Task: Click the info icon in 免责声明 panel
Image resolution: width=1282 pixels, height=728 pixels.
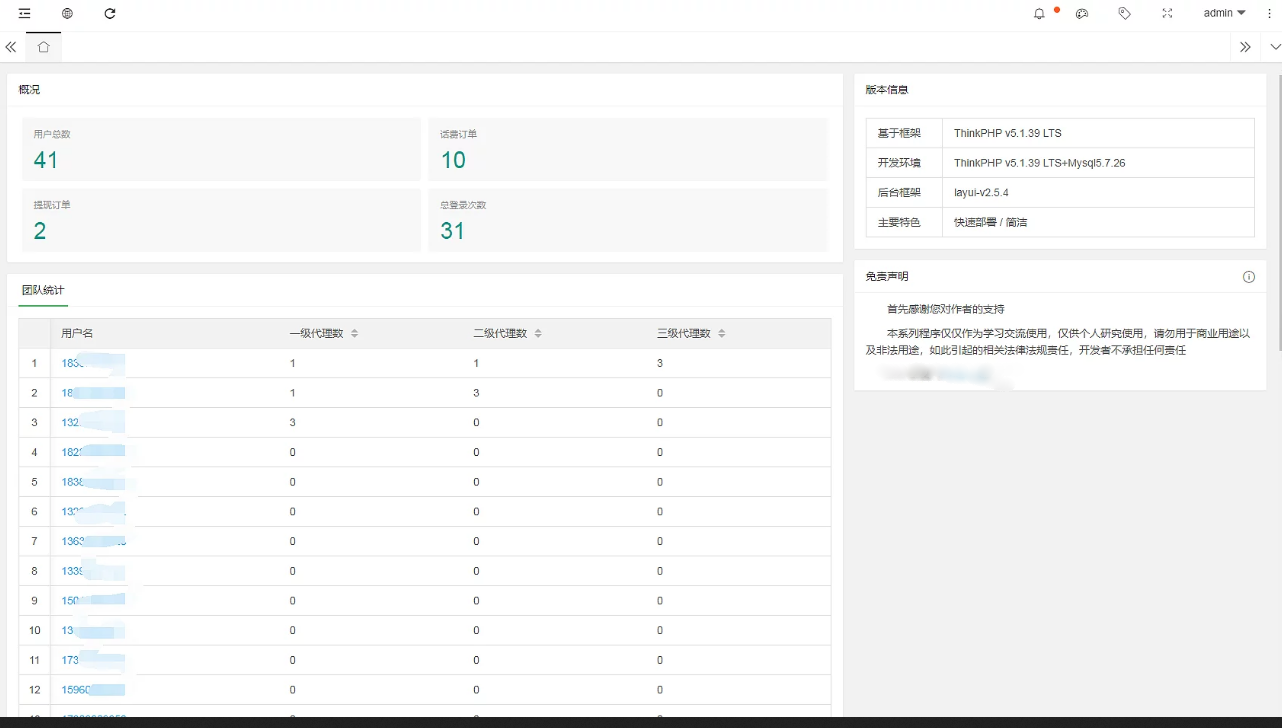Action: click(x=1248, y=277)
